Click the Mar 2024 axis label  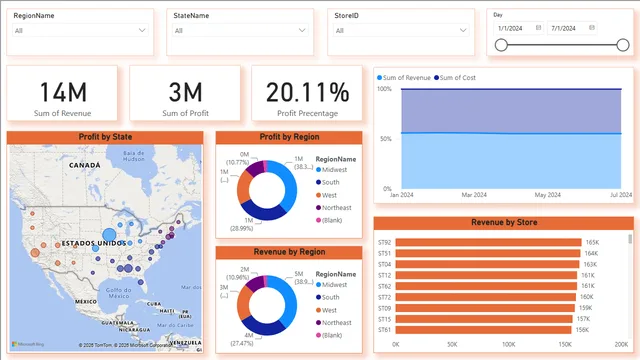coord(474,195)
